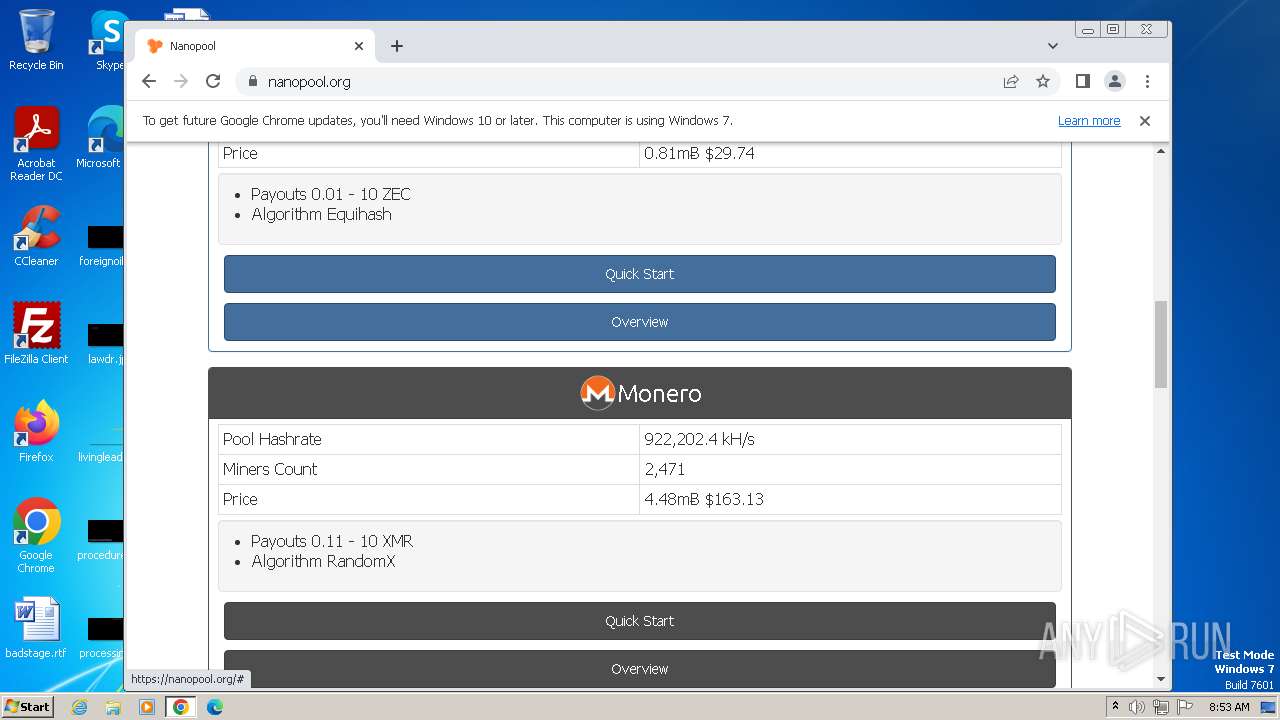Open Microsoft Edge from the taskbar
The width and height of the screenshot is (1280, 720).
pyautogui.click(x=215, y=707)
